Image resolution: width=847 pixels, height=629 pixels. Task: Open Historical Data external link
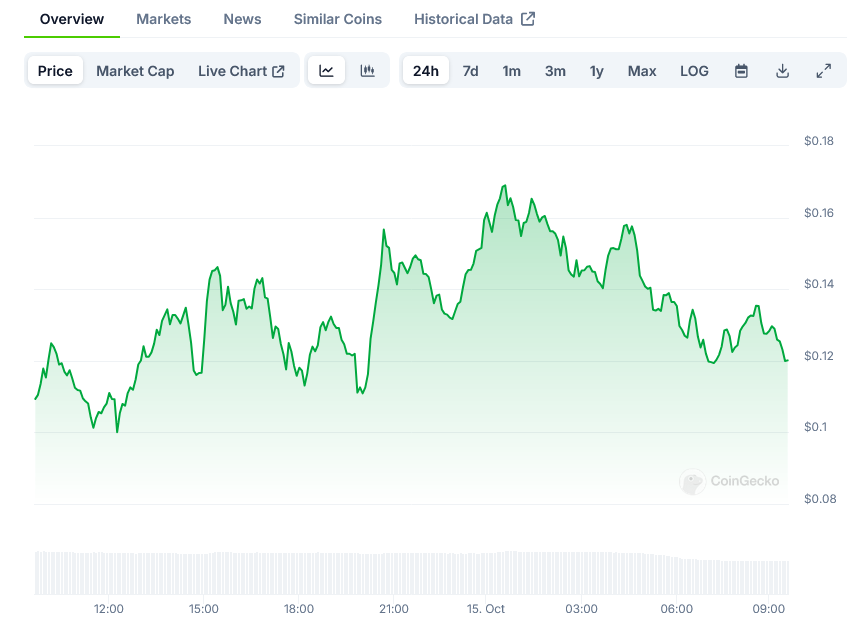[474, 19]
